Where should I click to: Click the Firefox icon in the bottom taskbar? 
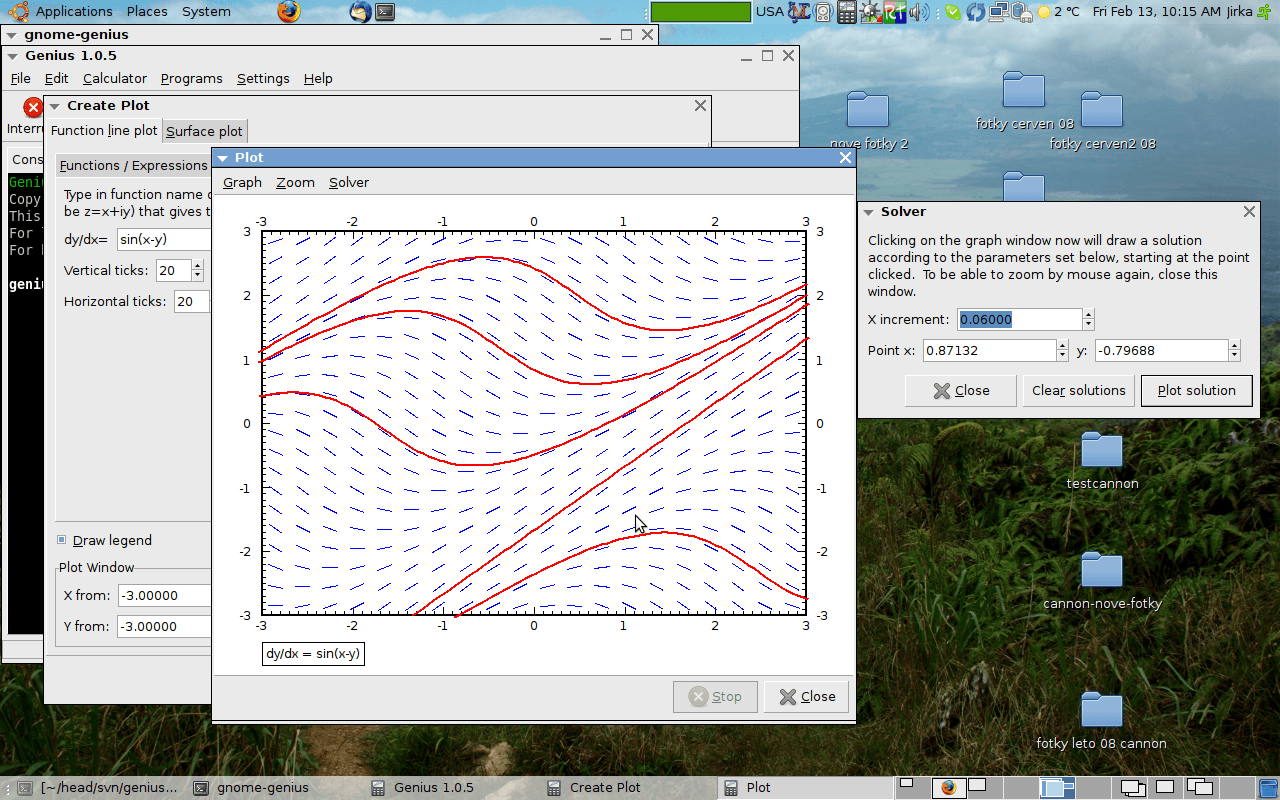point(948,787)
